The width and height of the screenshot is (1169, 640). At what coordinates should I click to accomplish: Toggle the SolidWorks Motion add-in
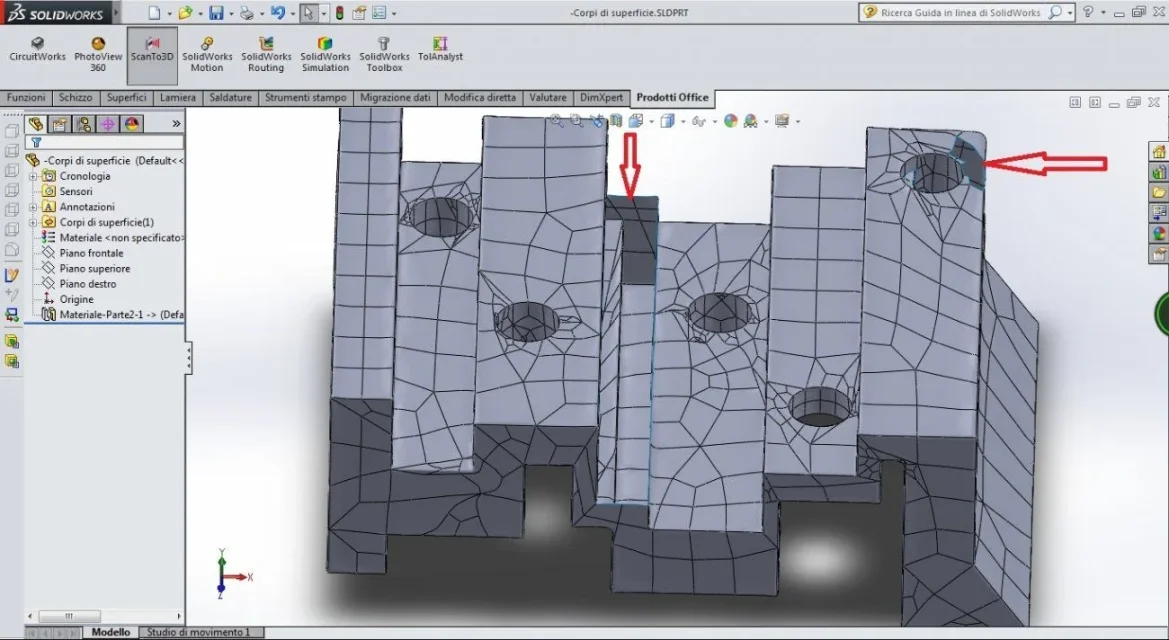(207, 50)
